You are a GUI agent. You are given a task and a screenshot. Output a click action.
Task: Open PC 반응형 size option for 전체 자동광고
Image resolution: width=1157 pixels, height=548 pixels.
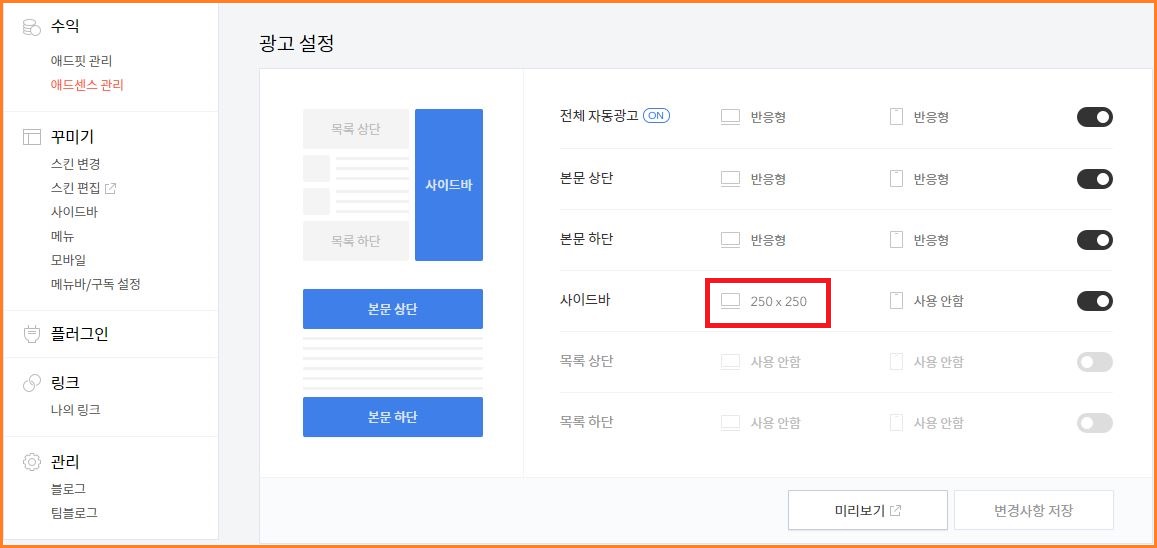(x=768, y=117)
